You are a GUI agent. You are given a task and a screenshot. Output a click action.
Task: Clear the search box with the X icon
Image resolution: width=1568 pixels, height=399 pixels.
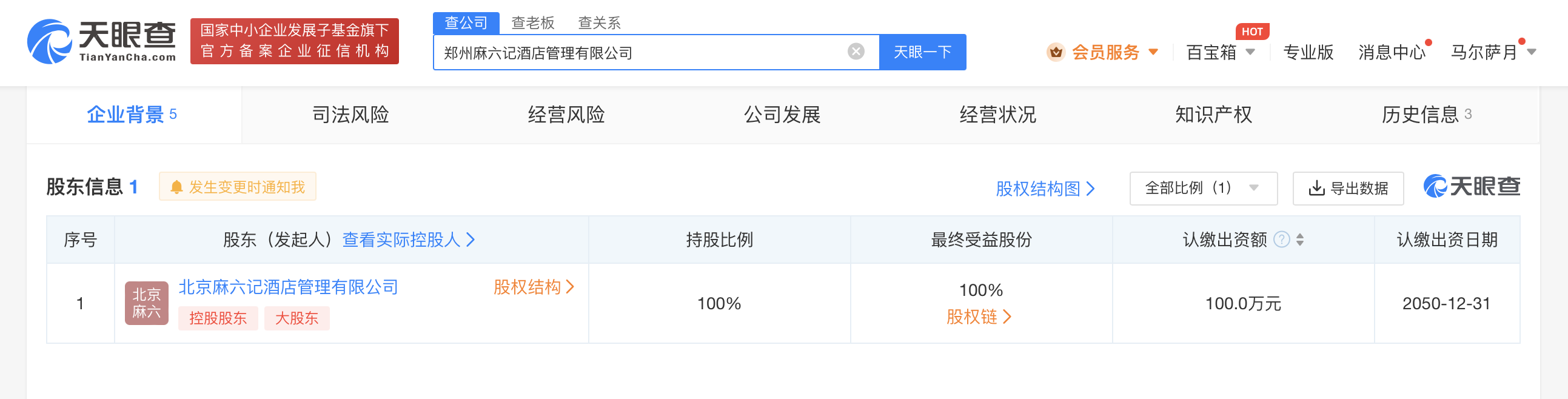pyautogui.click(x=856, y=52)
